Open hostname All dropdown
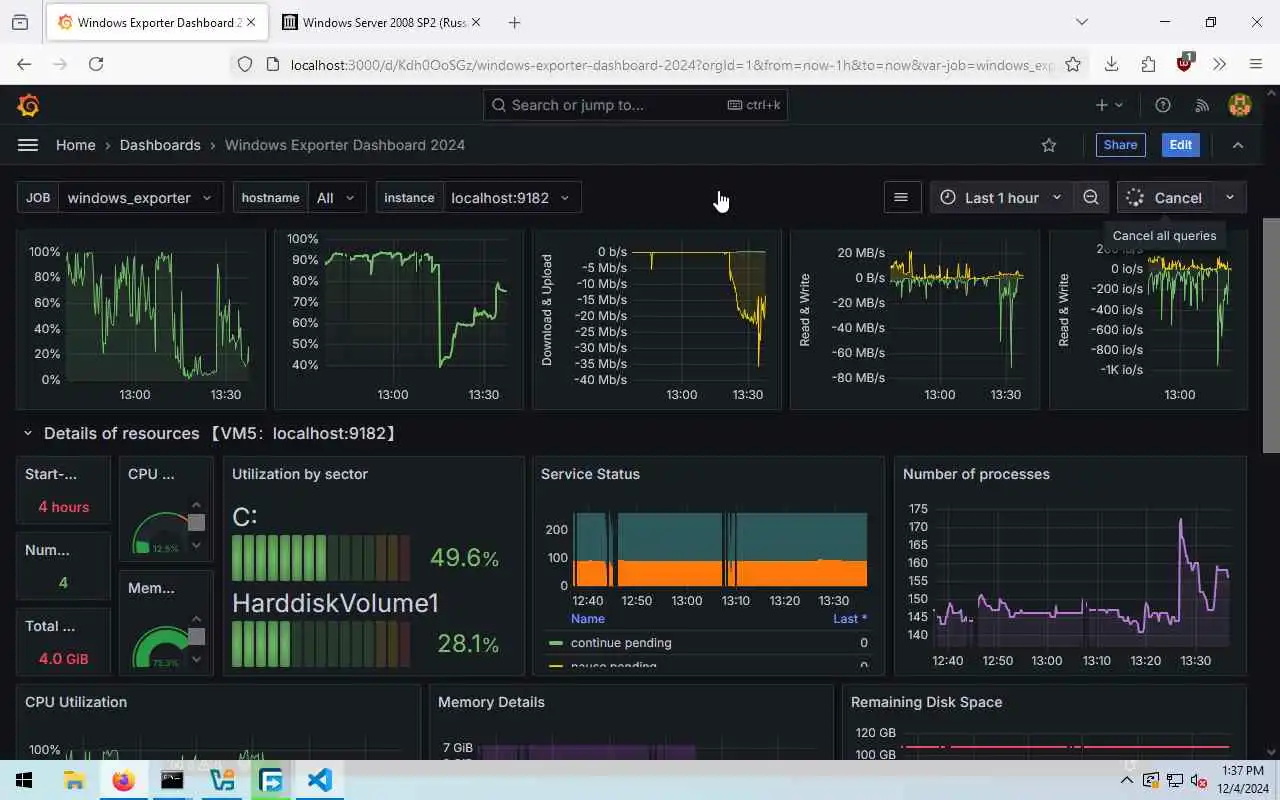This screenshot has width=1280, height=800. [337, 197]
